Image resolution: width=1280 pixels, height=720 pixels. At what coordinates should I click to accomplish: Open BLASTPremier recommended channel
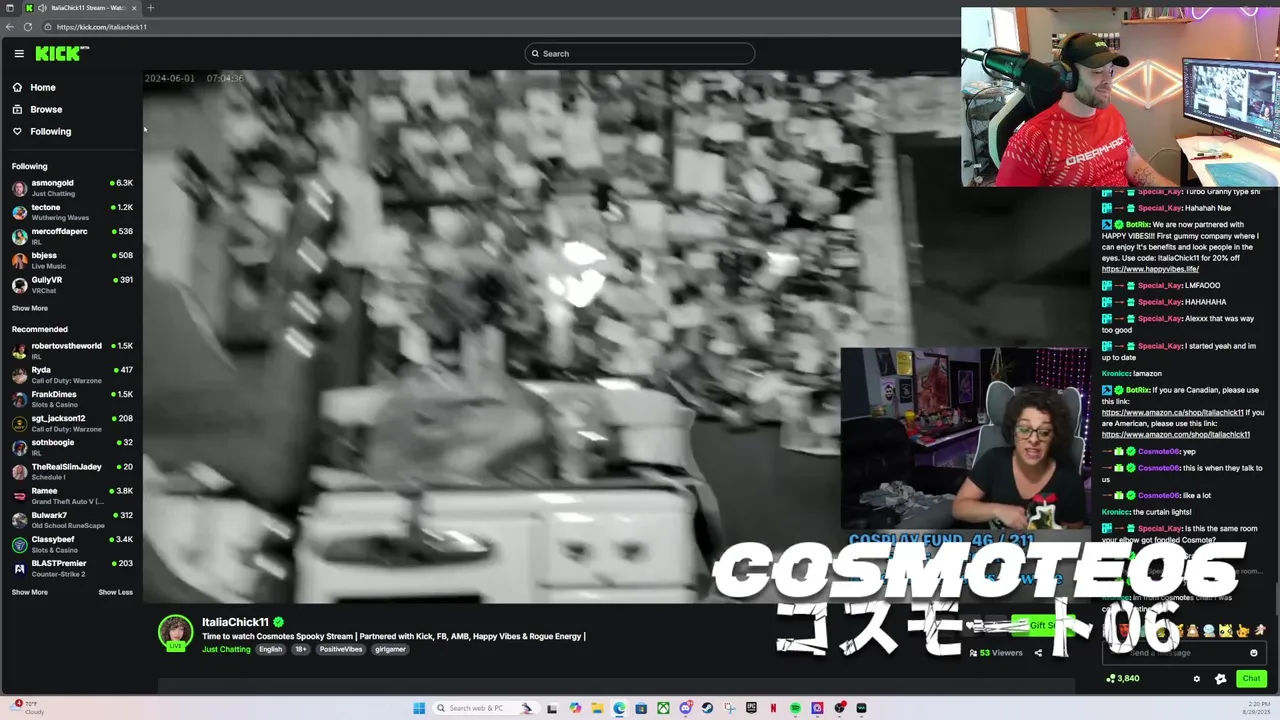(x=72, y=568)
